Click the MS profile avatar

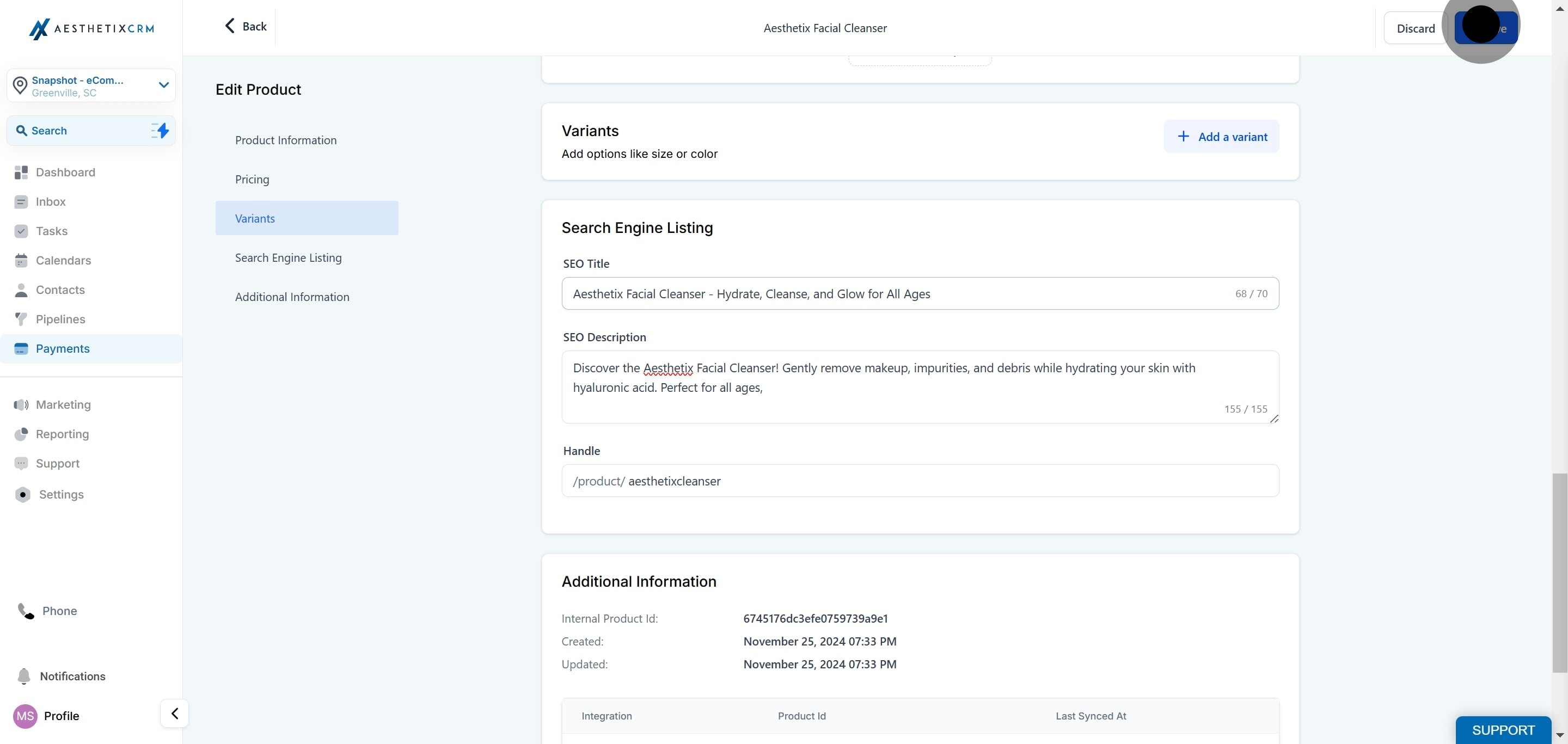[x=25, y=716]
